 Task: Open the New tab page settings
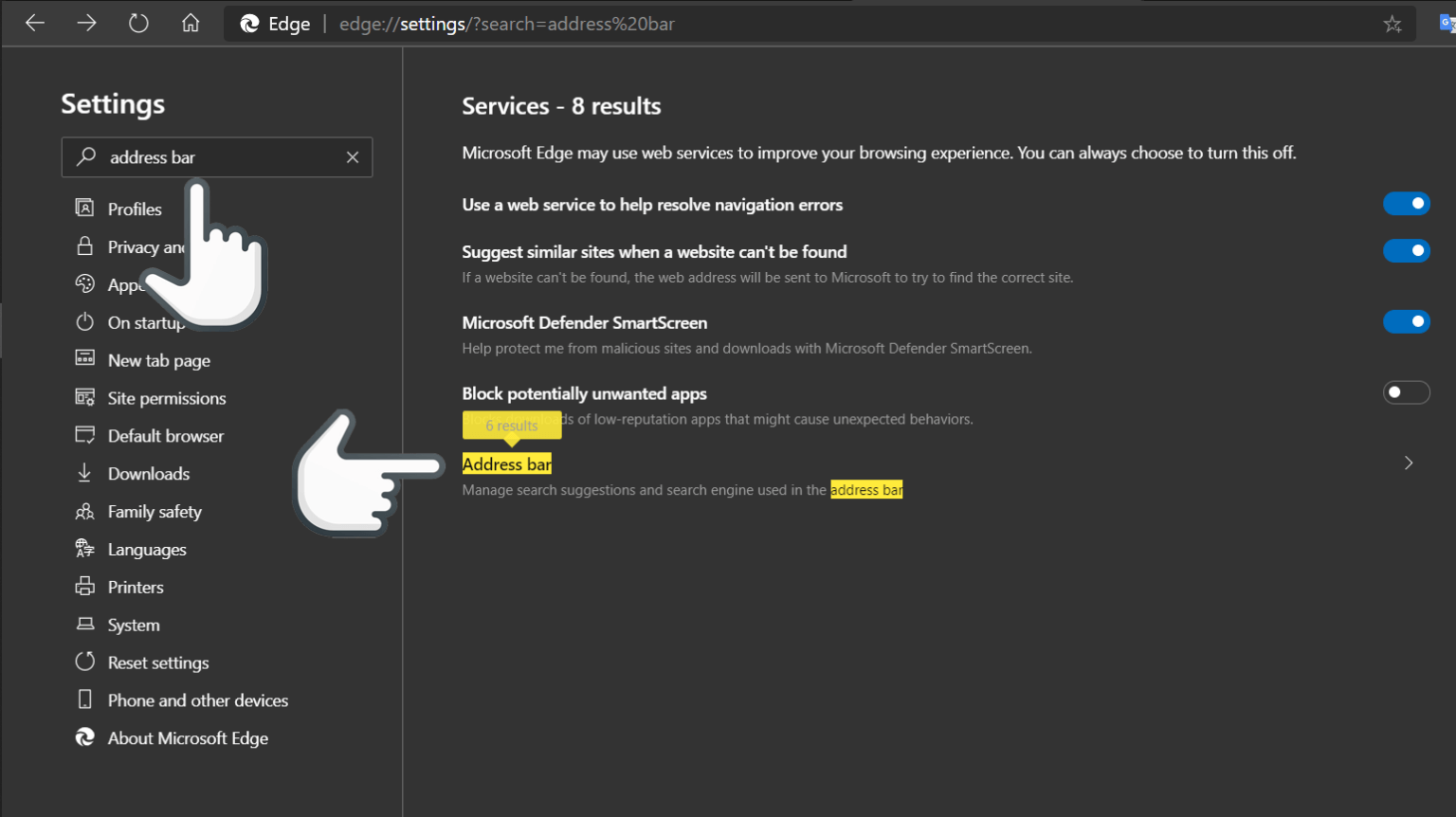point(159,361)
